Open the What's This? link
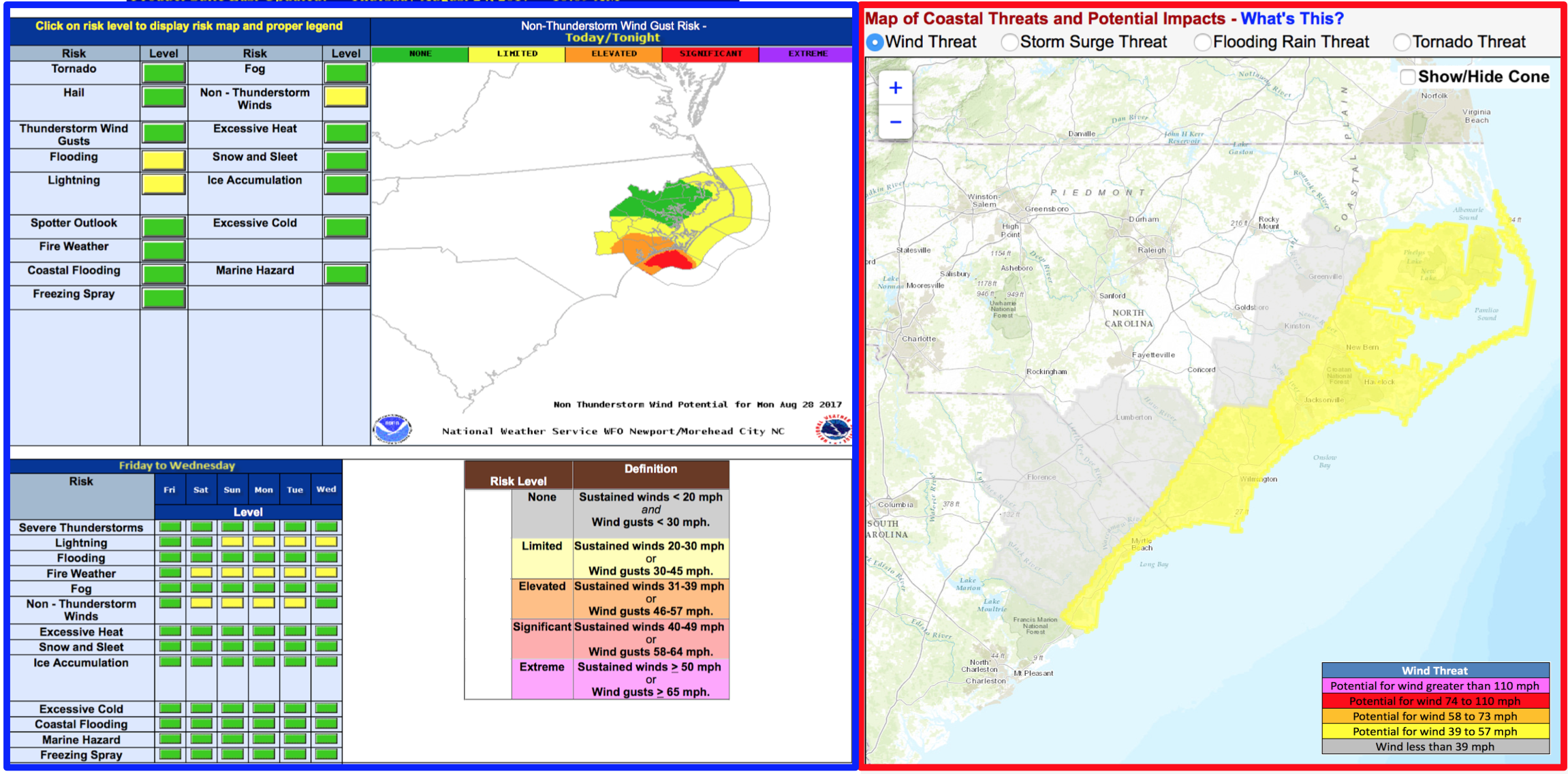This screenshot has height=774, width=1568. [1291, 18]
